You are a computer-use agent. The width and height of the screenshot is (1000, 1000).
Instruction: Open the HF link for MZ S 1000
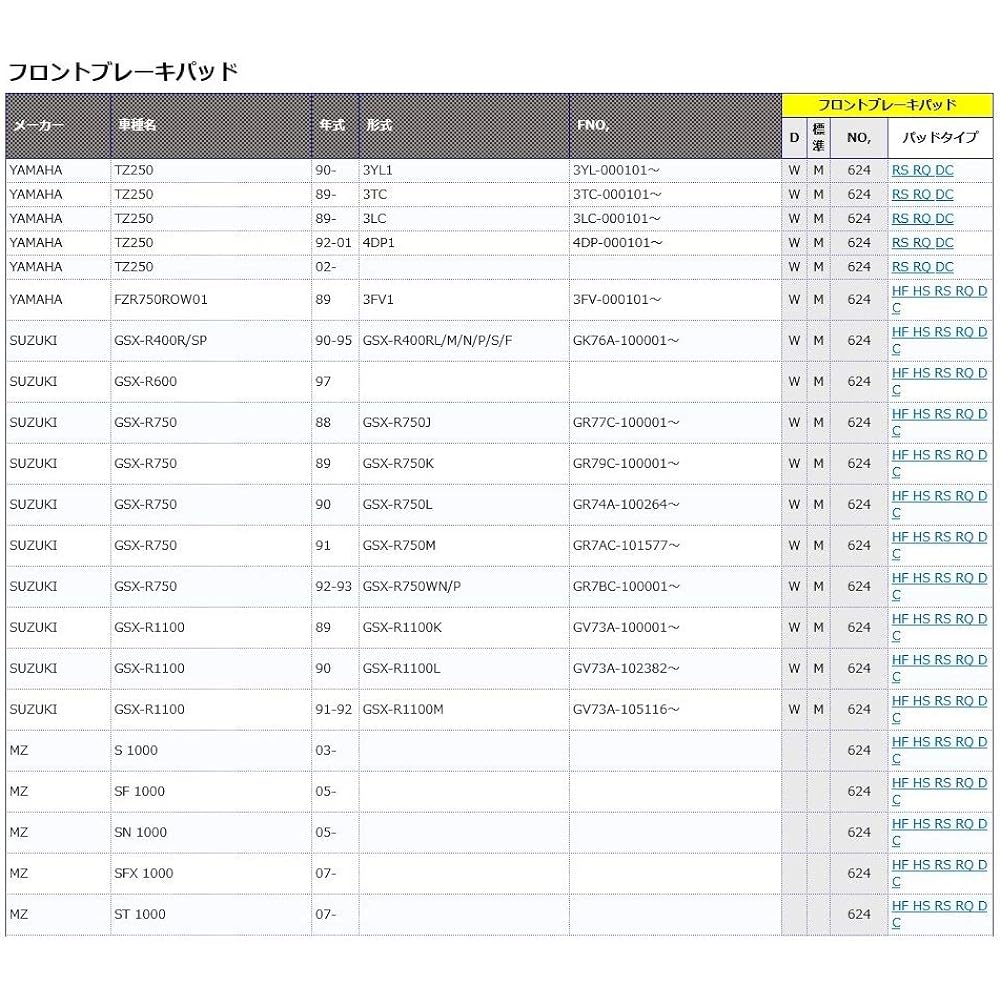(x=900, y=742)
